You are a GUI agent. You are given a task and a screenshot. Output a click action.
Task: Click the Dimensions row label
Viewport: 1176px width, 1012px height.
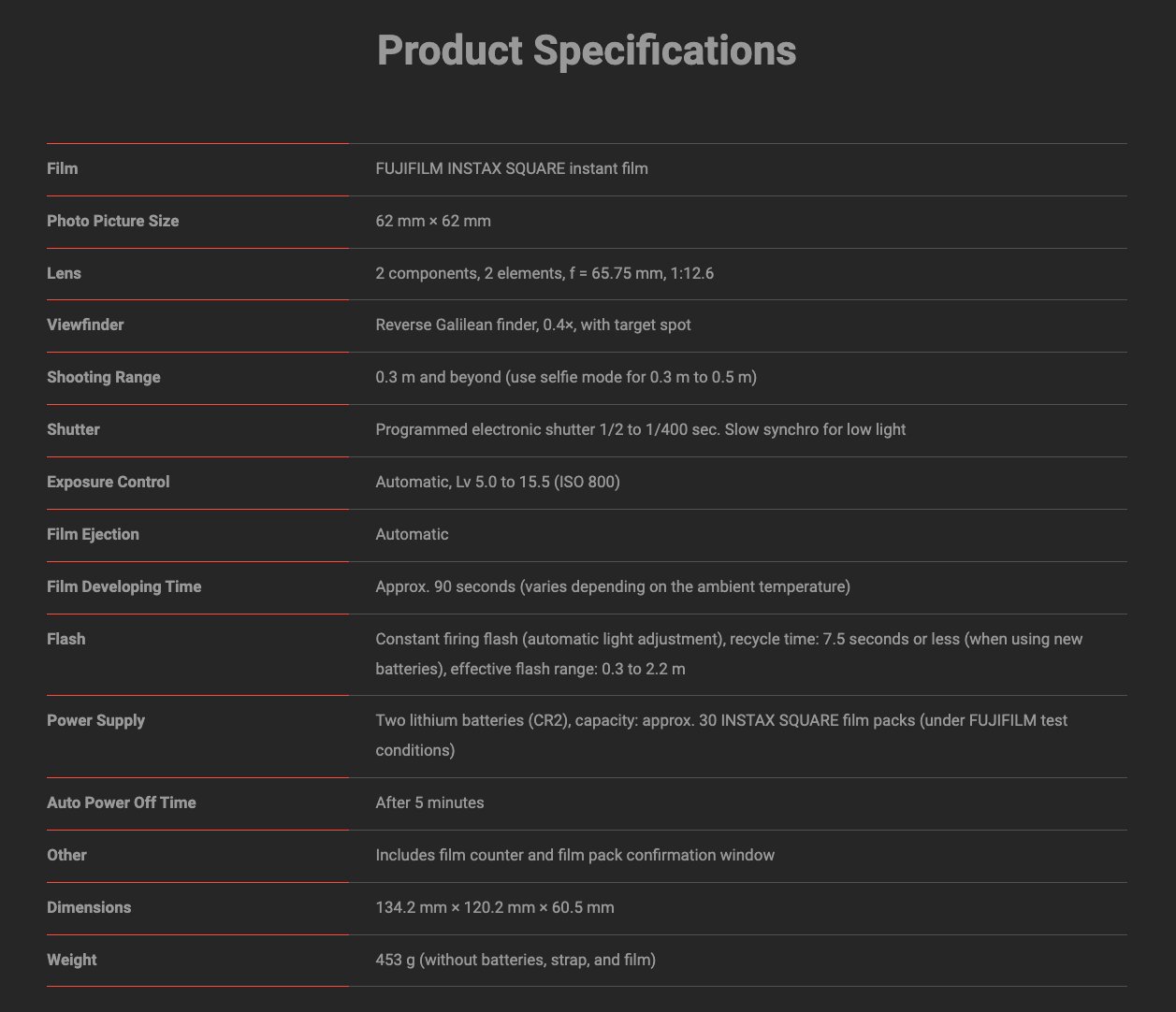point(89,907)
